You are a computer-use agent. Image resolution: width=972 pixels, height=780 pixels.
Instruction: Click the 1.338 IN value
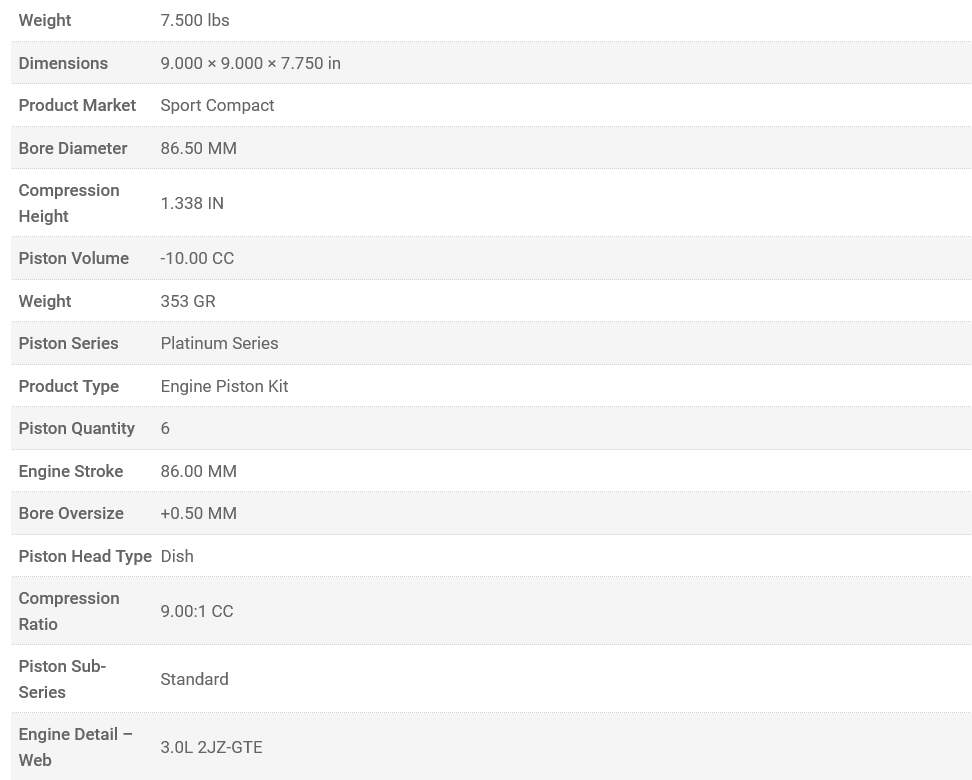click(x=192, y=203)
